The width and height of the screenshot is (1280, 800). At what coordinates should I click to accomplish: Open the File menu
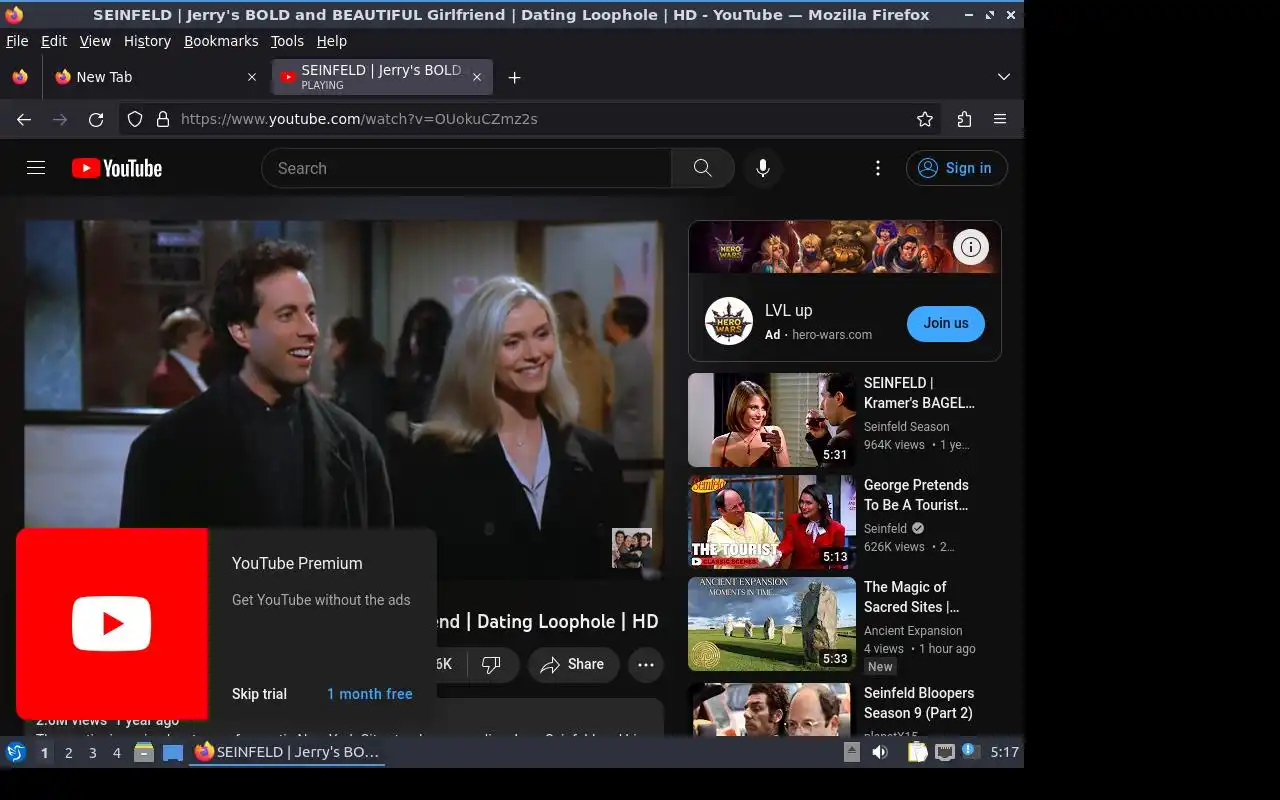17,41
